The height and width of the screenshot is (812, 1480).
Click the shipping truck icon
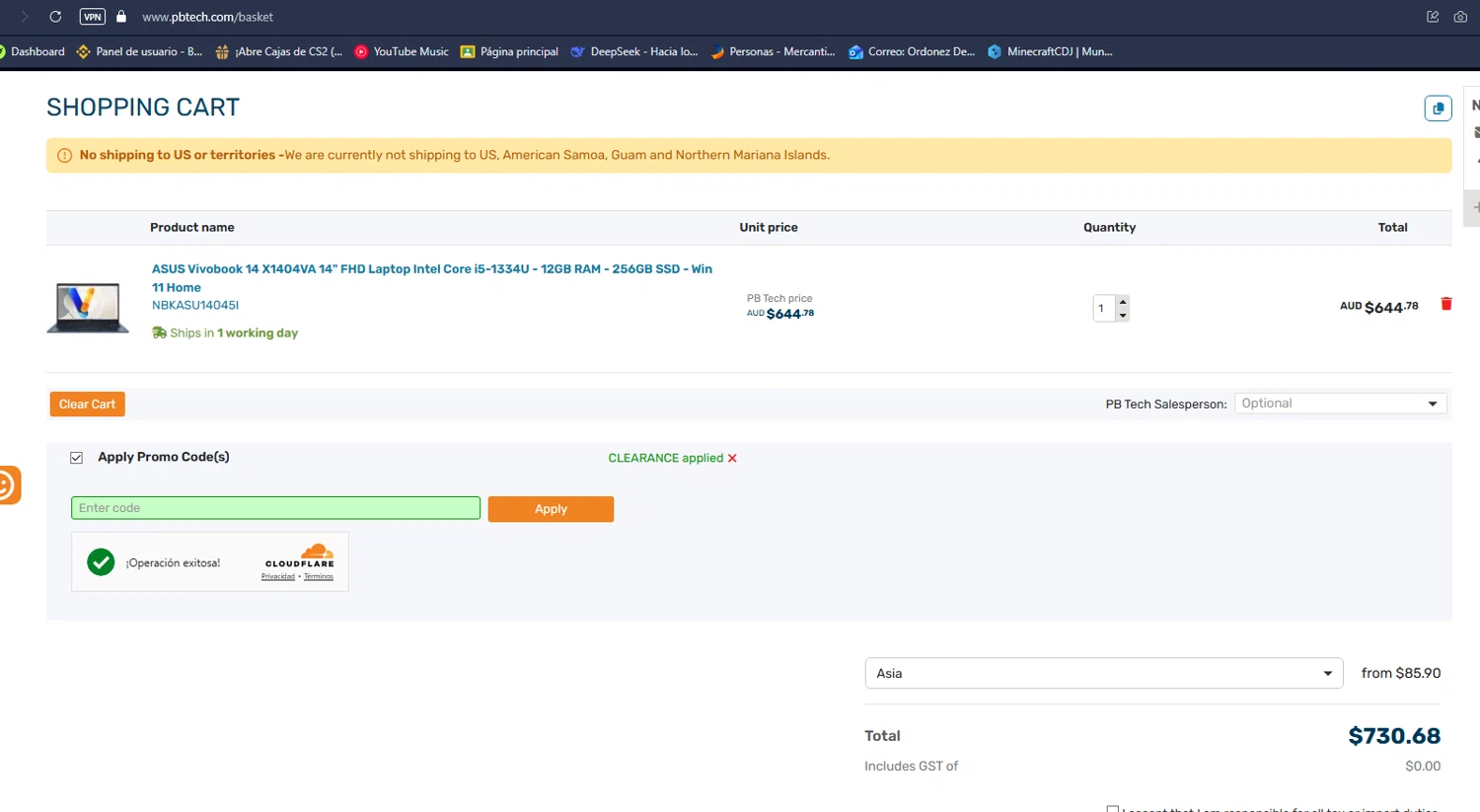pos(159,332)
